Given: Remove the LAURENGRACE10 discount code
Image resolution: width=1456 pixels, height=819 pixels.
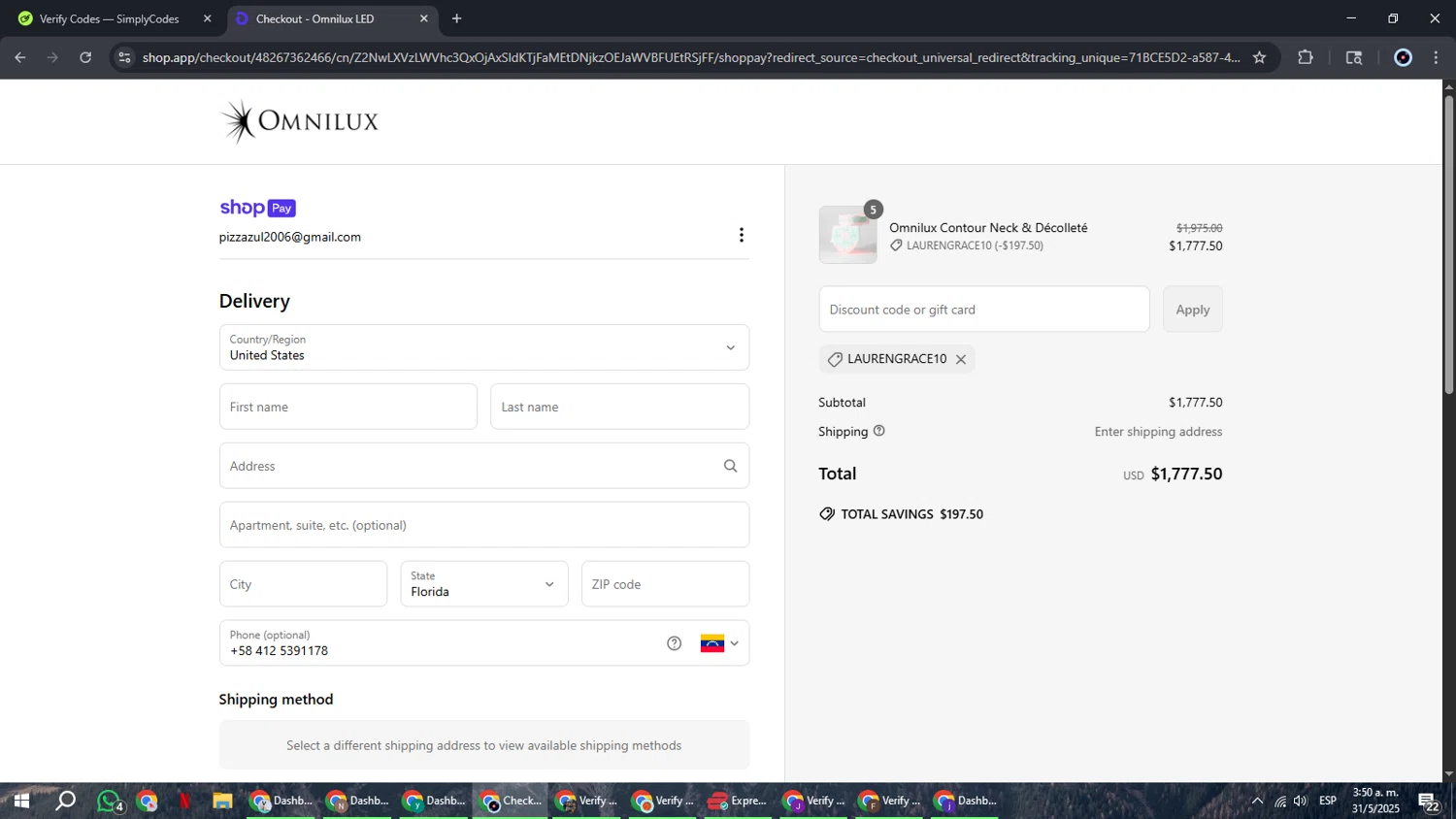Looking at the screenshot, I should pyautogui.click(x=961, y=359).
